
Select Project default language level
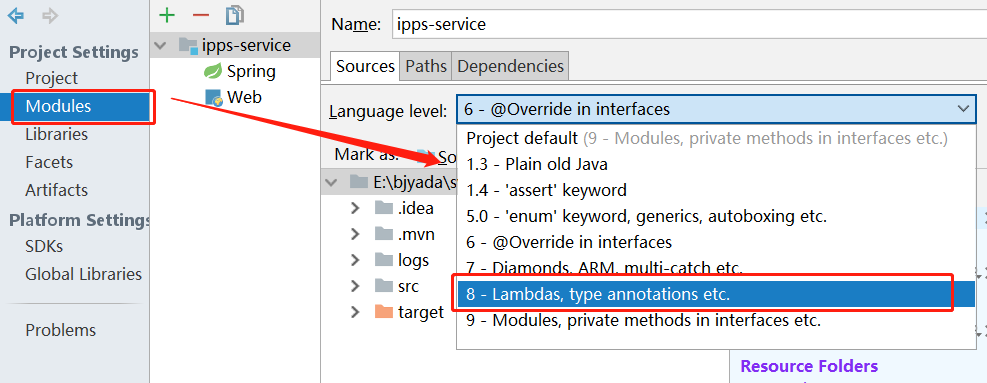tap(716, 138)
